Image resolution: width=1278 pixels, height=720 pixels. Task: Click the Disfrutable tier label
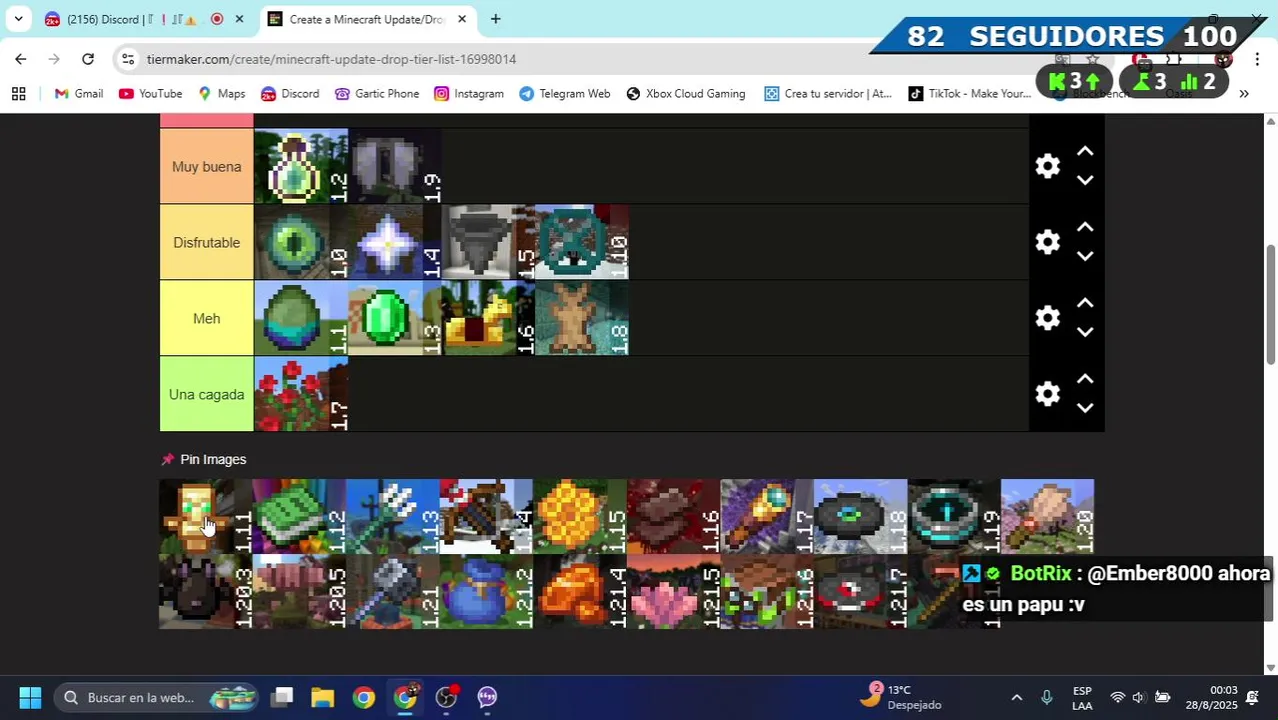pyautogui.click(x=206, y=243)
